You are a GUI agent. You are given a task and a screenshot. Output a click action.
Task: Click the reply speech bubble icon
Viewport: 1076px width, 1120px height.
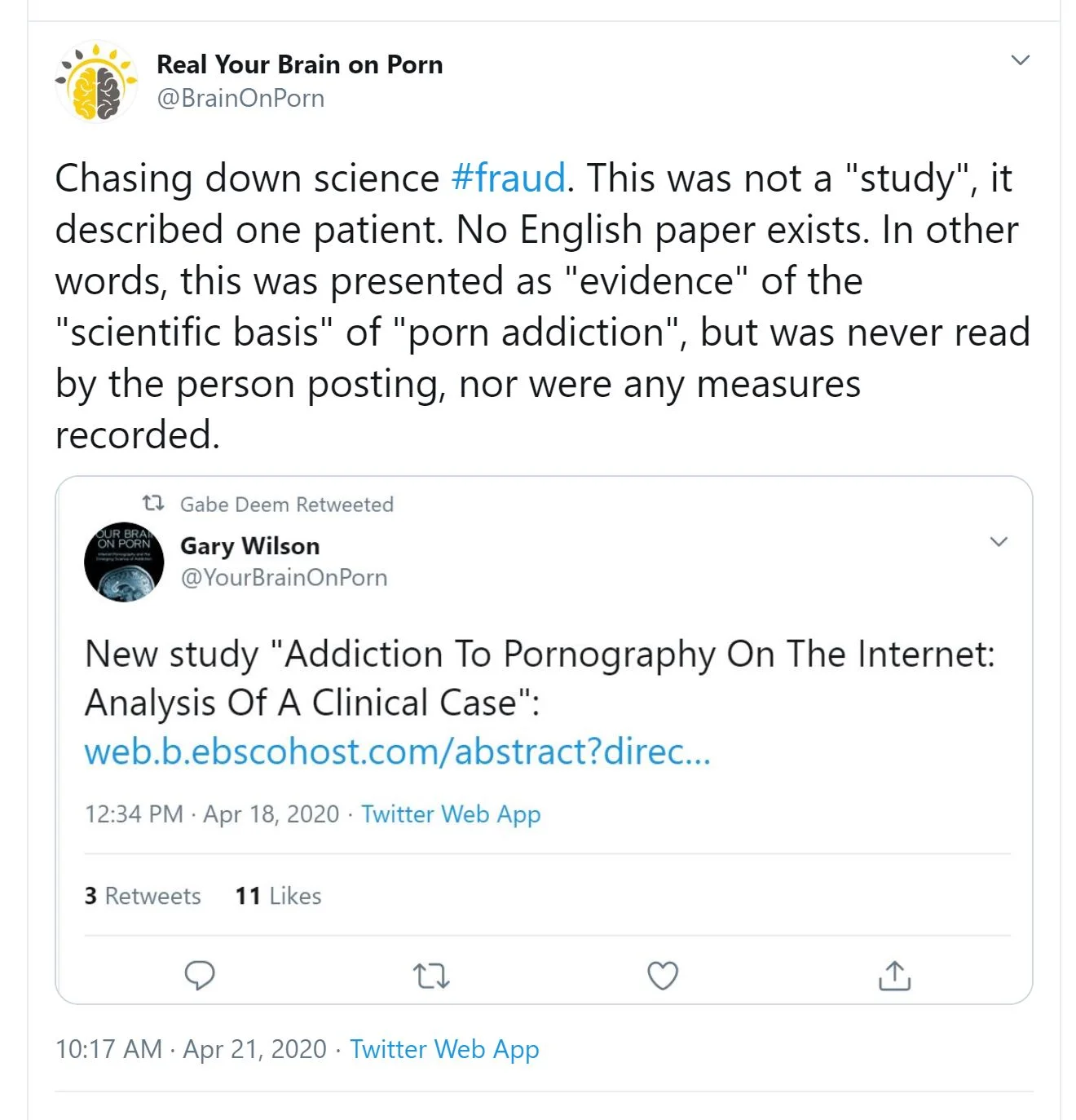tap(200, 975)
